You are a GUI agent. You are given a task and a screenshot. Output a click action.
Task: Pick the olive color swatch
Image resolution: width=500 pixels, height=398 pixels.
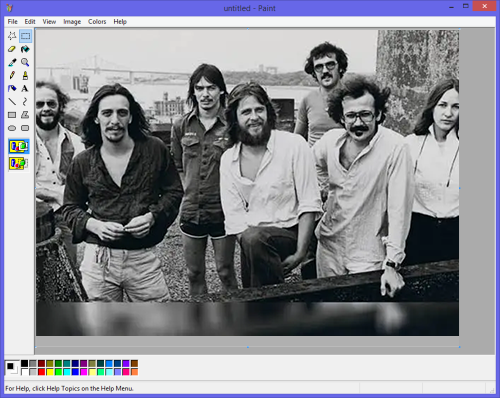pyautogui.click(x=50, y=363)
